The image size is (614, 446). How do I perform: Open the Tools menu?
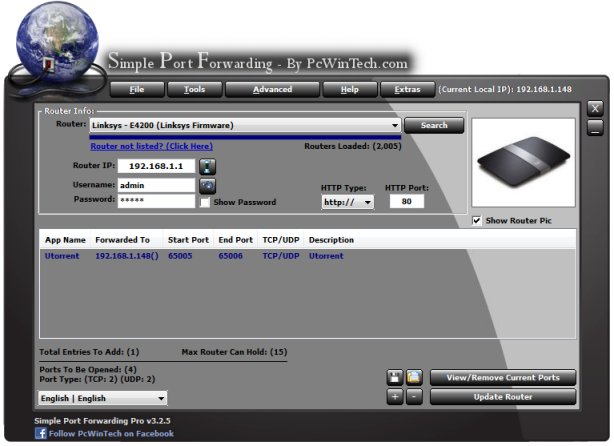(x=195, y=89)
